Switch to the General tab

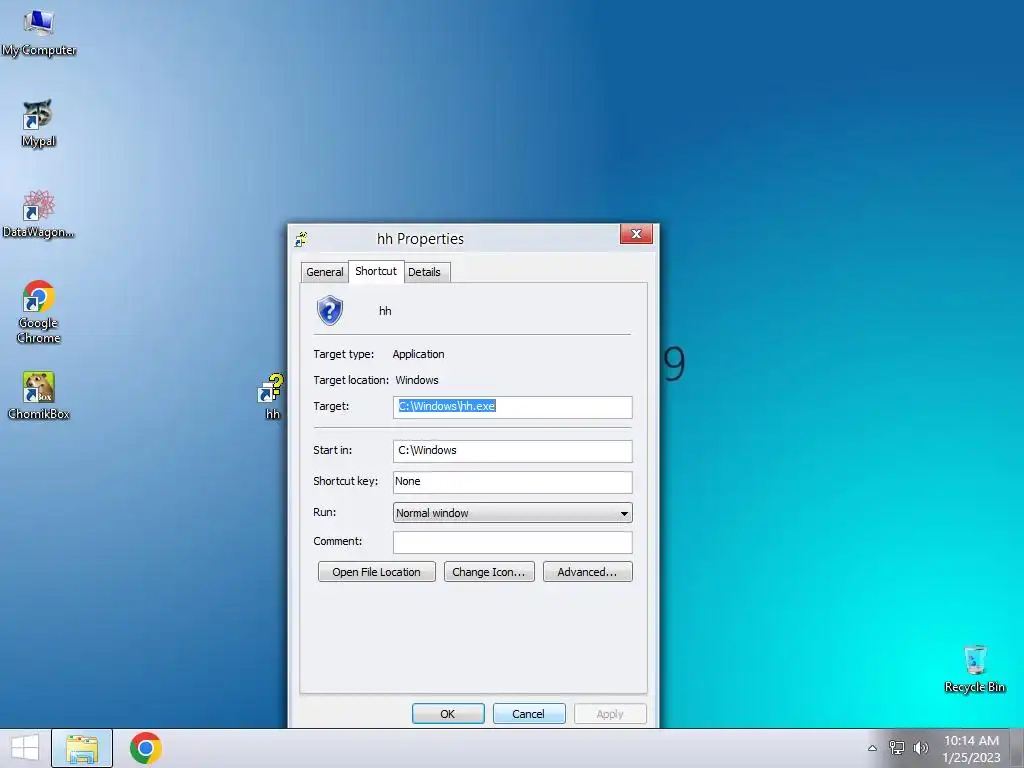click(325, 272)
